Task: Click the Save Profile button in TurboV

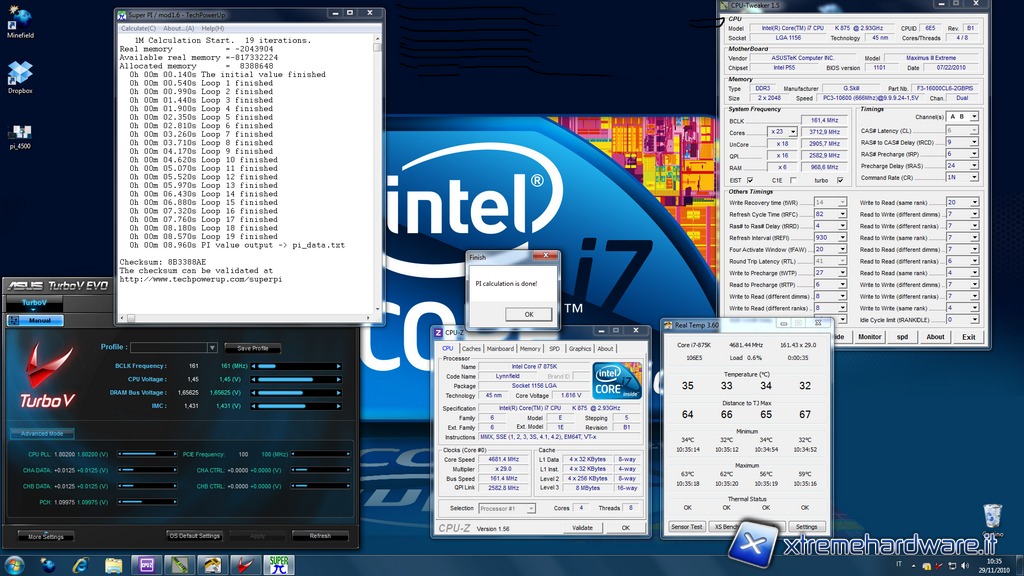Action: [x=252, y=348]
